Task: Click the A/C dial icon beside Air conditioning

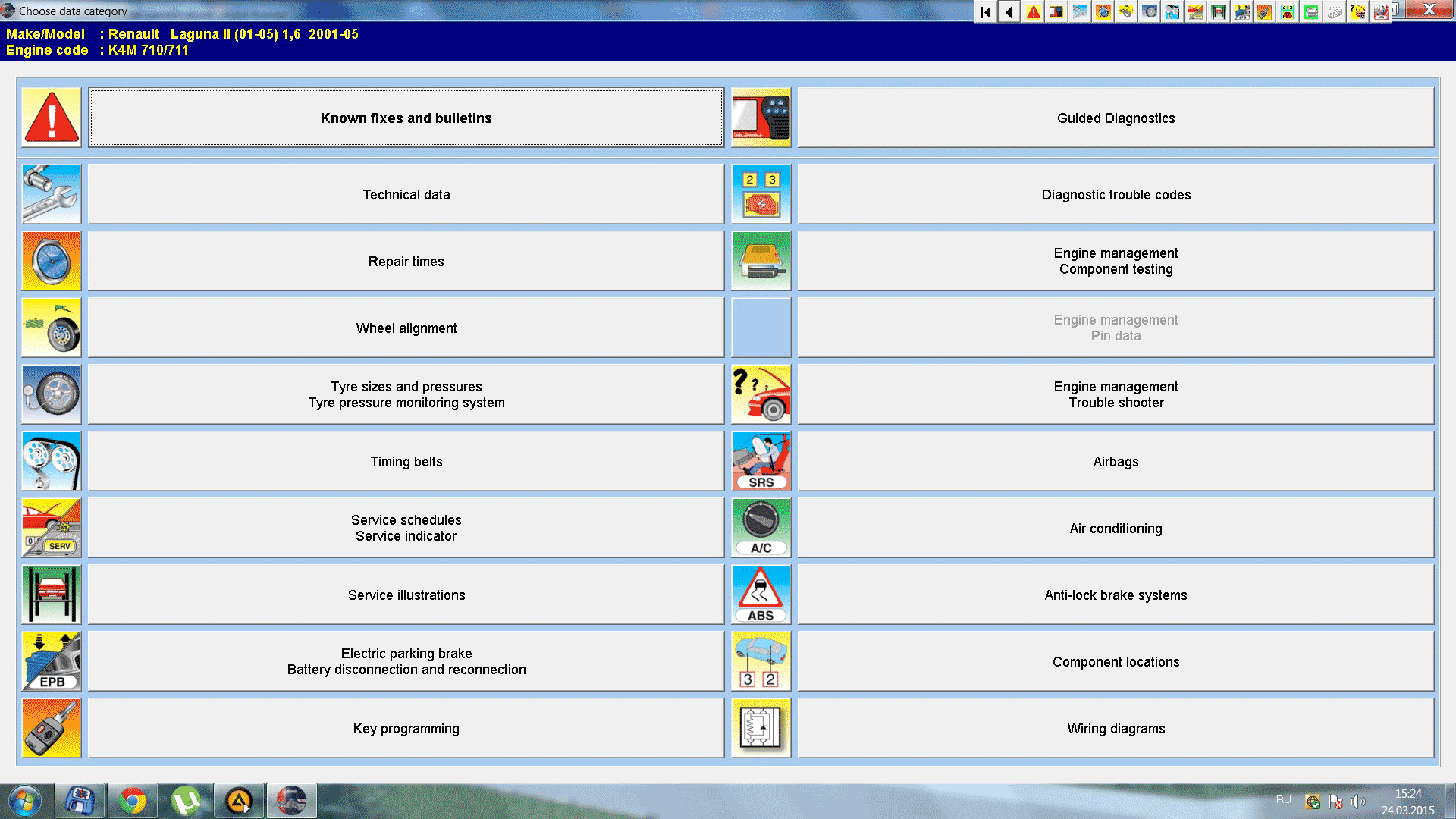Action: (761, 528)
